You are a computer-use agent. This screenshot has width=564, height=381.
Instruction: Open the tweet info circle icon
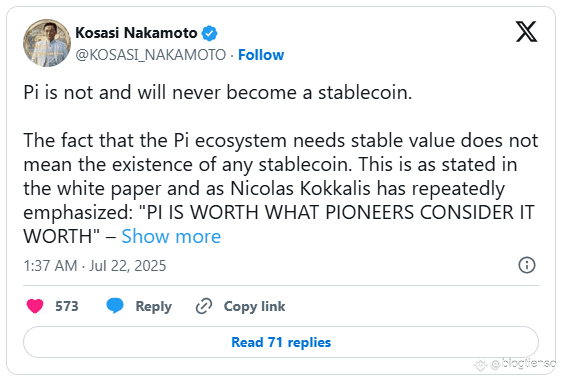527,266
